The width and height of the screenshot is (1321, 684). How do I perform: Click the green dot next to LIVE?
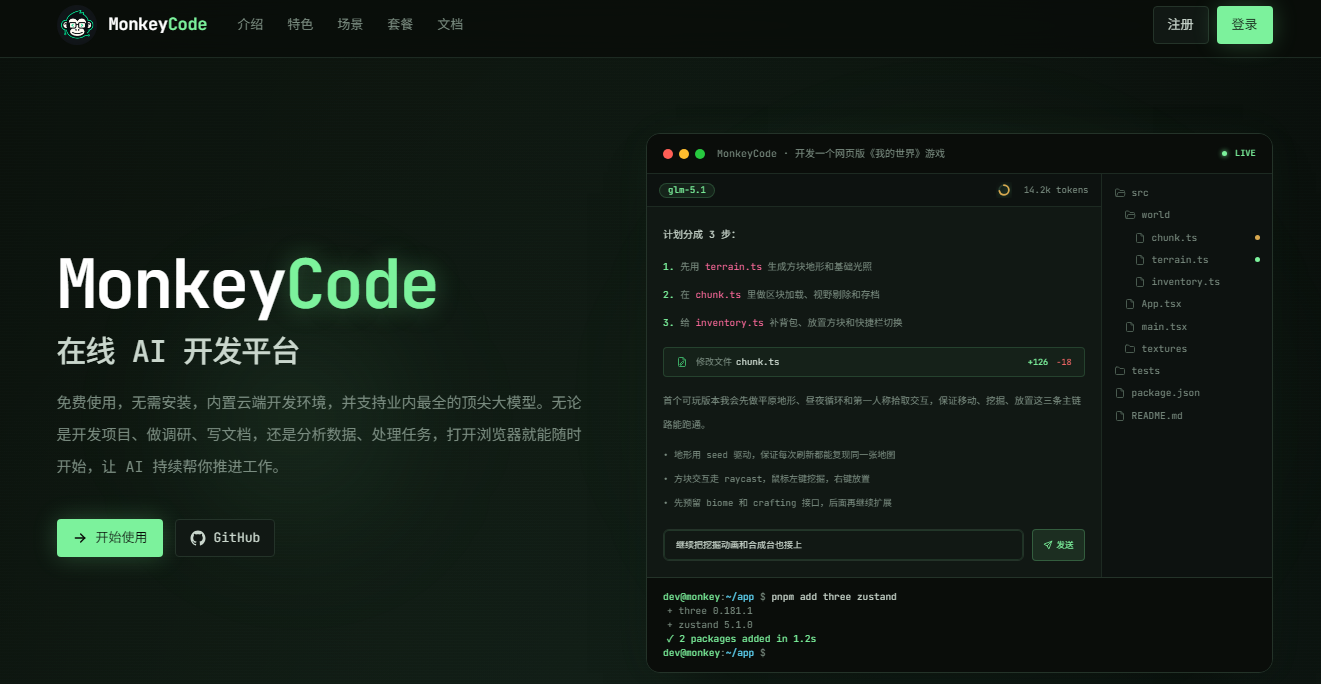(x=1224, y=153)
